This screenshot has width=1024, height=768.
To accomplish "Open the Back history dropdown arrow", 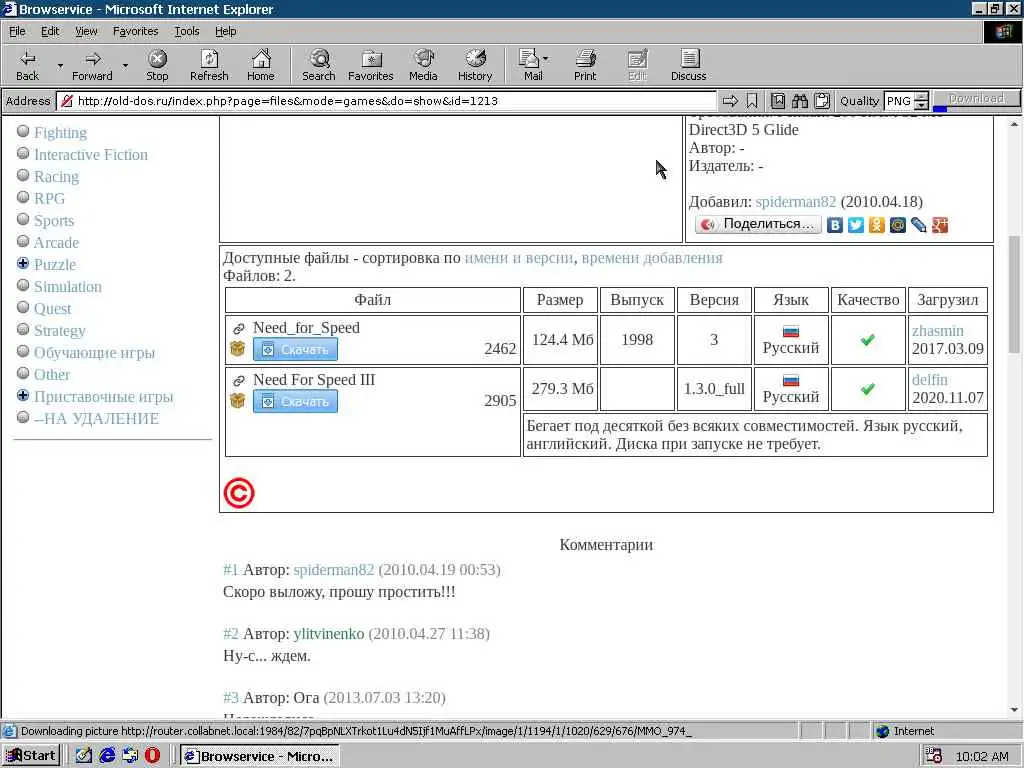I will pyautogui.click(x=60, y=65).
